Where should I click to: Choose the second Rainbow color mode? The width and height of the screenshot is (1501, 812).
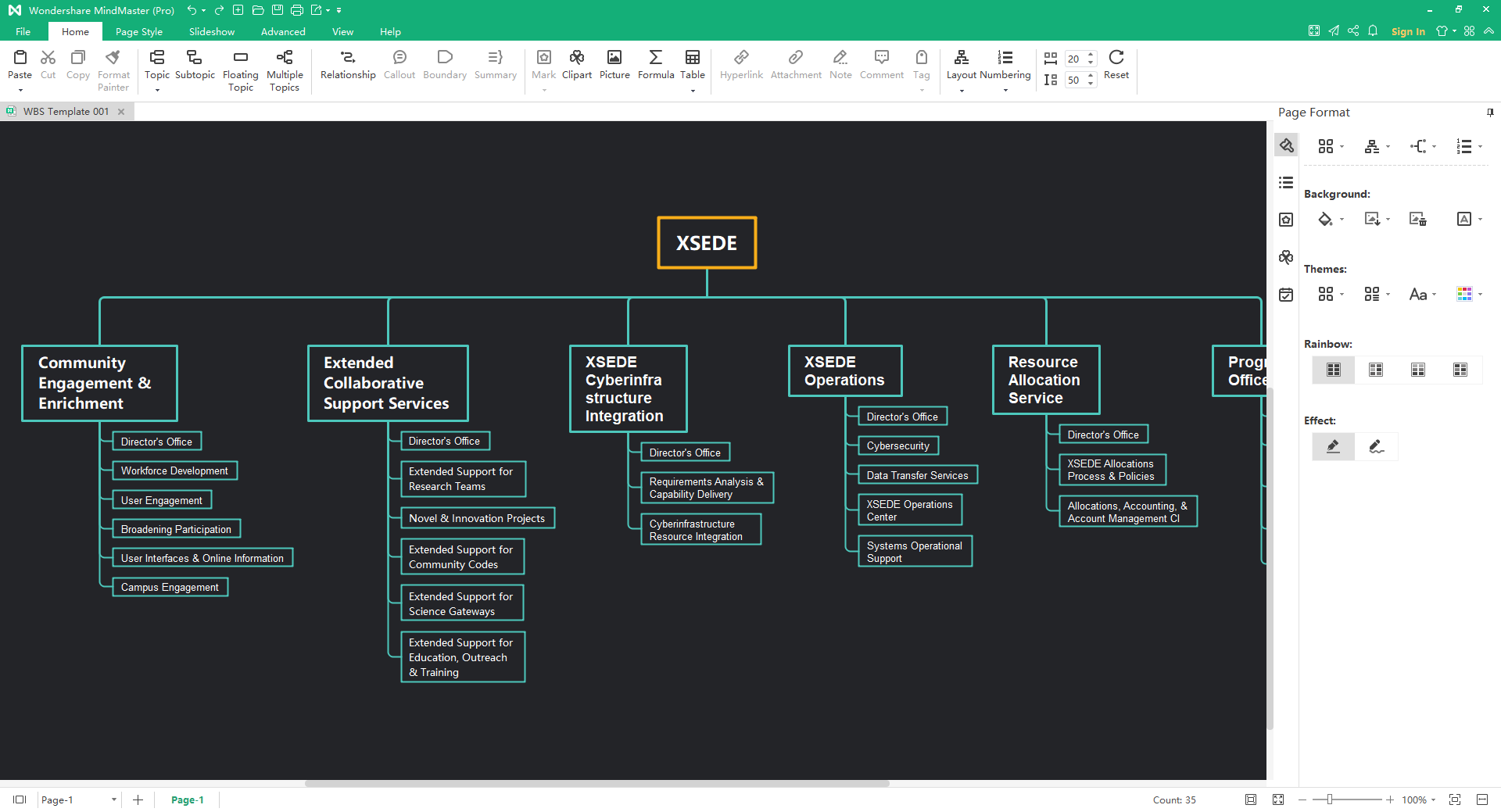point(1376,370)
